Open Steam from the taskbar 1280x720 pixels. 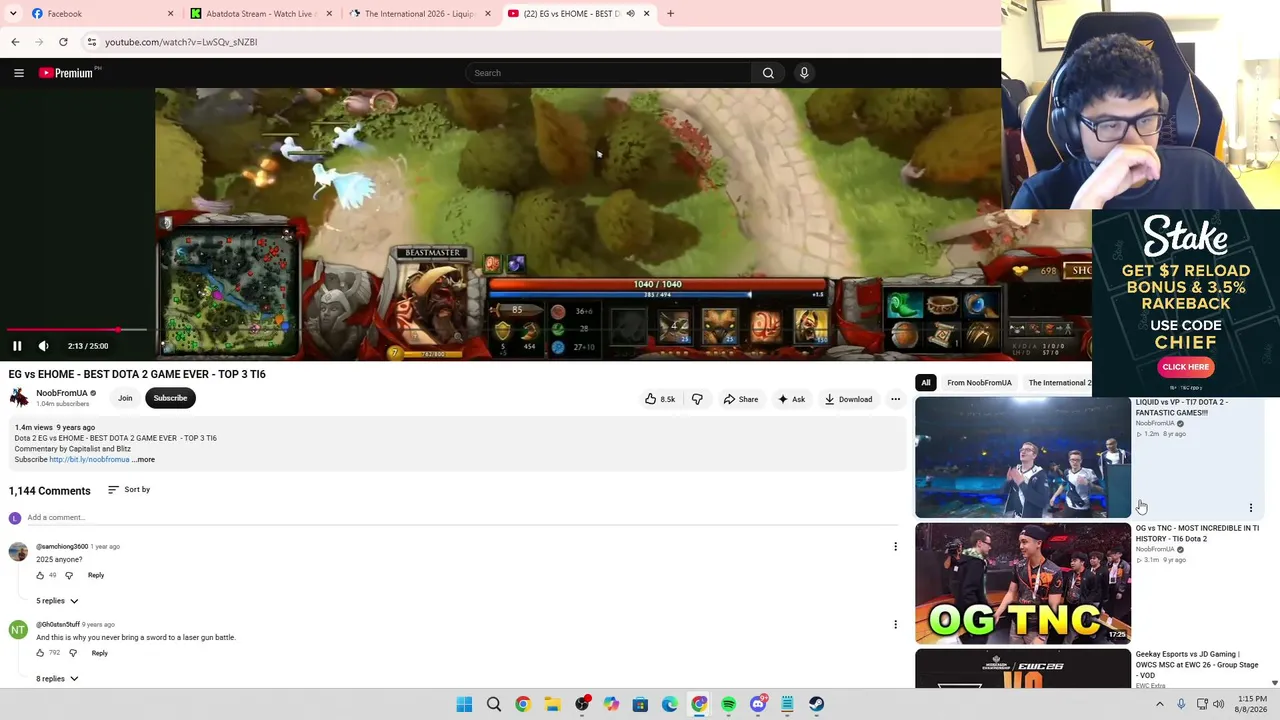tap(817, 704)
